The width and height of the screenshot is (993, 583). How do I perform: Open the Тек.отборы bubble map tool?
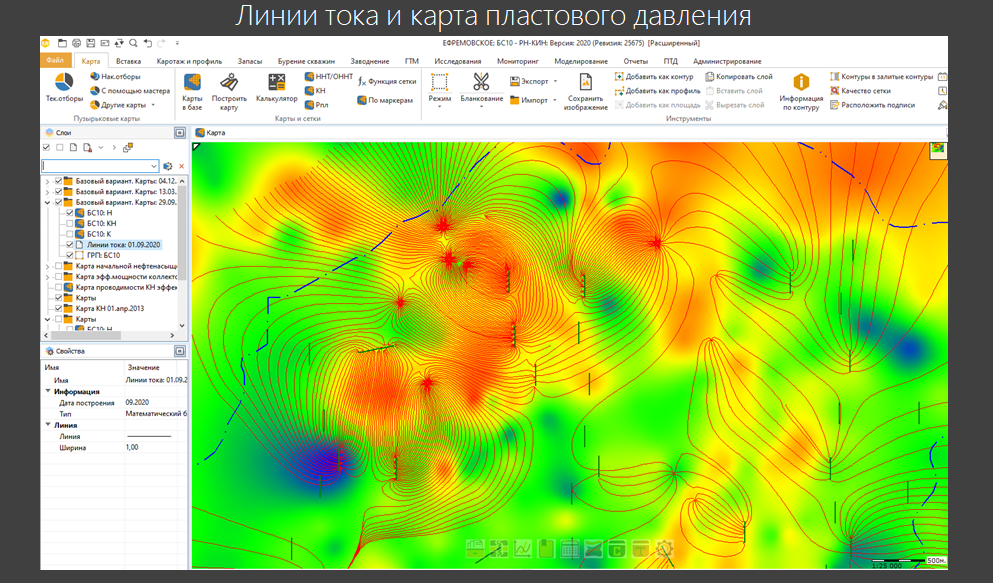[64, 87]
